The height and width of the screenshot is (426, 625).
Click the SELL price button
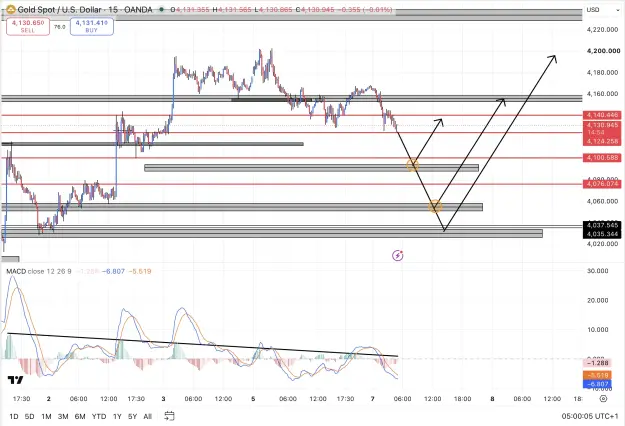28,26
